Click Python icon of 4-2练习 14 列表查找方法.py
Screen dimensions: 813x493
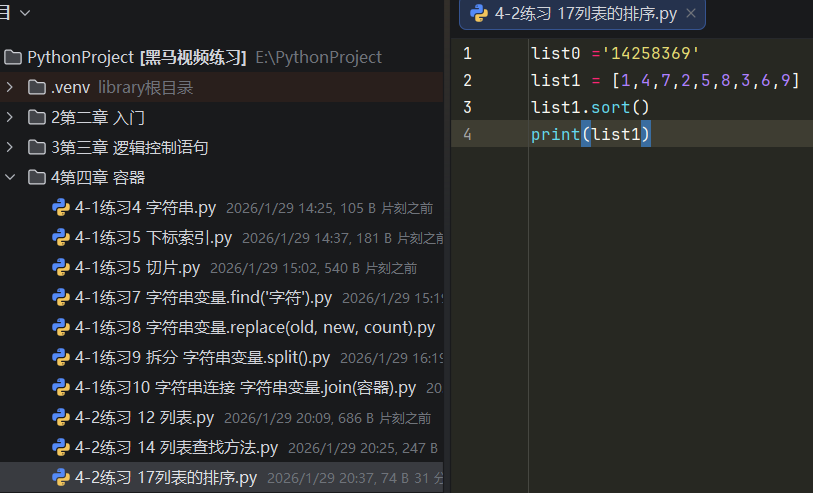(x=61, y=448)
